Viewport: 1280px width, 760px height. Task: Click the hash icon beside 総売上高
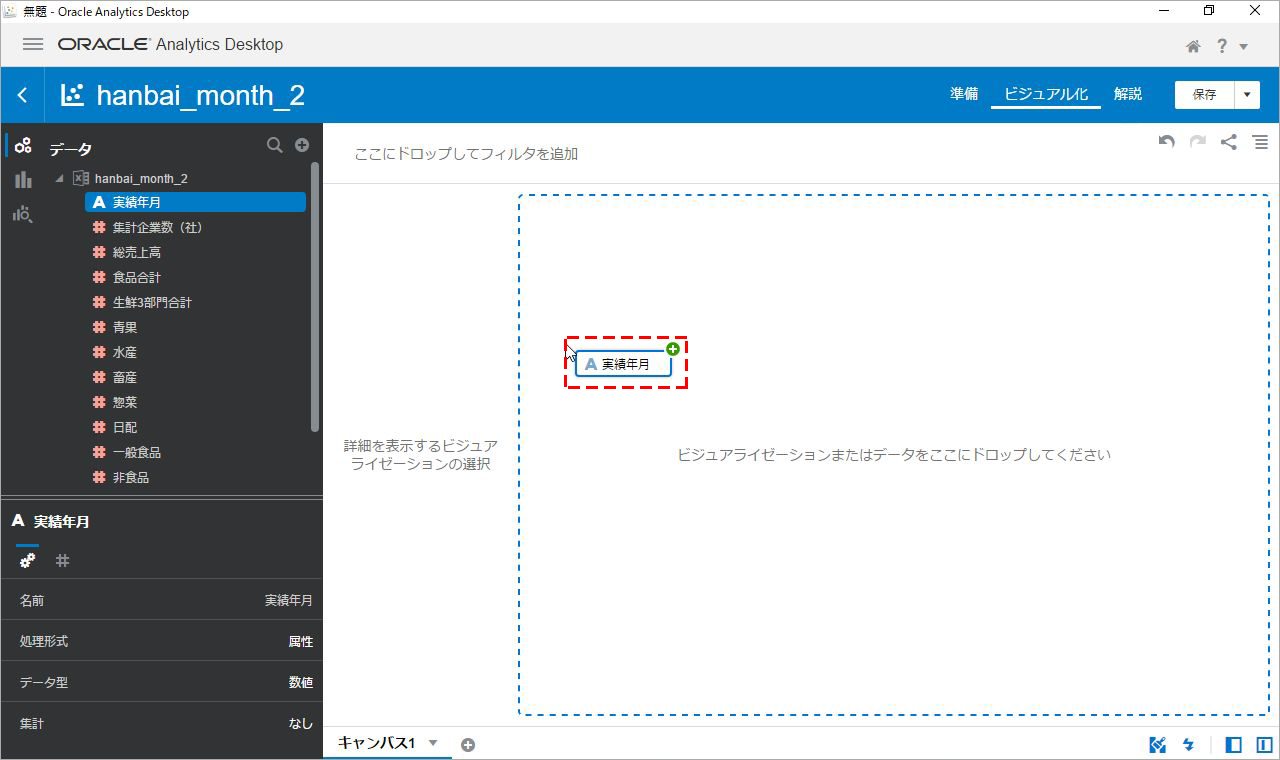[x=99, y=252]
